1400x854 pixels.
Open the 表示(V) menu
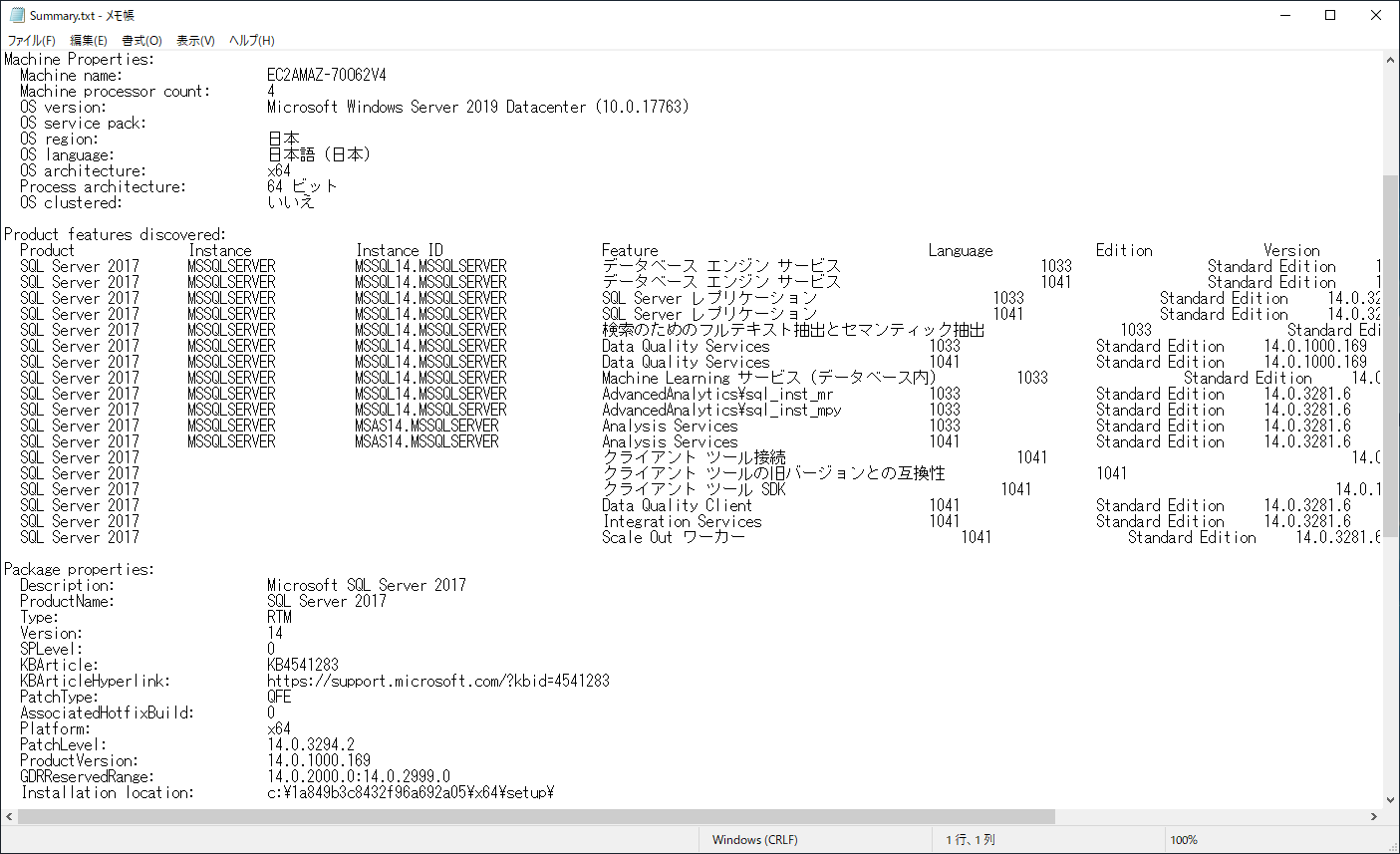195,40
